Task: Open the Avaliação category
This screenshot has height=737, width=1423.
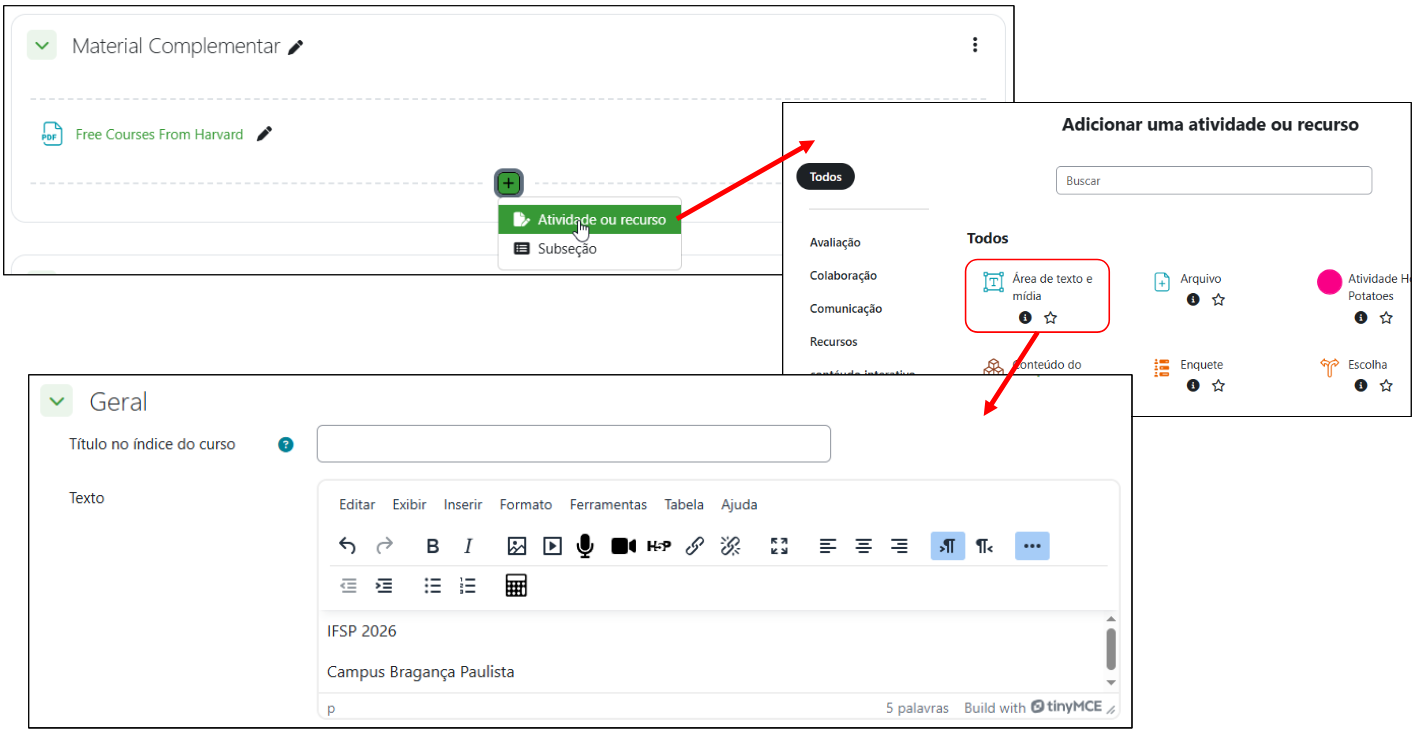Action: 835,243
